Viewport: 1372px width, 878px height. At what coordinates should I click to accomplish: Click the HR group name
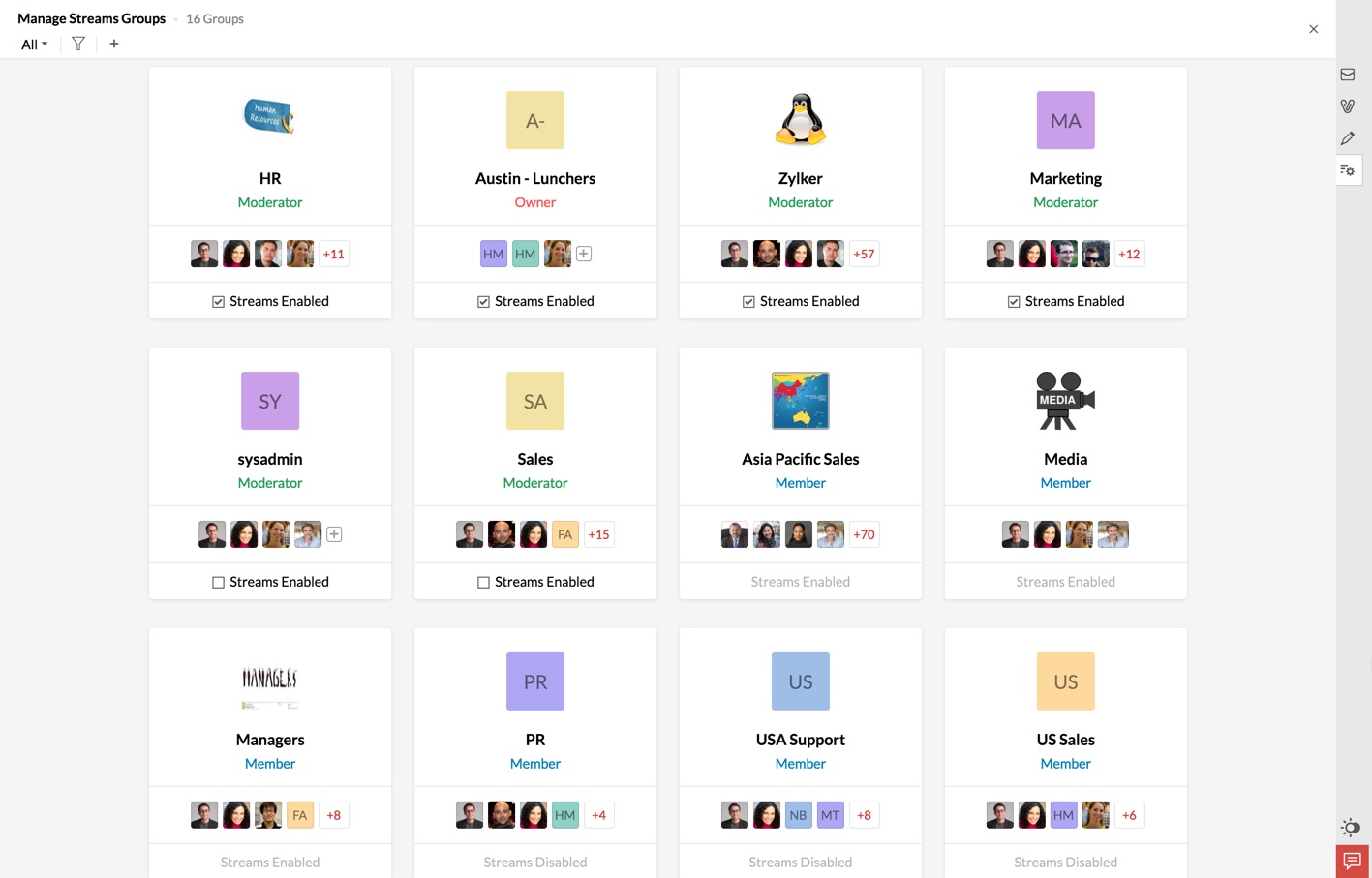coord(270,178)
